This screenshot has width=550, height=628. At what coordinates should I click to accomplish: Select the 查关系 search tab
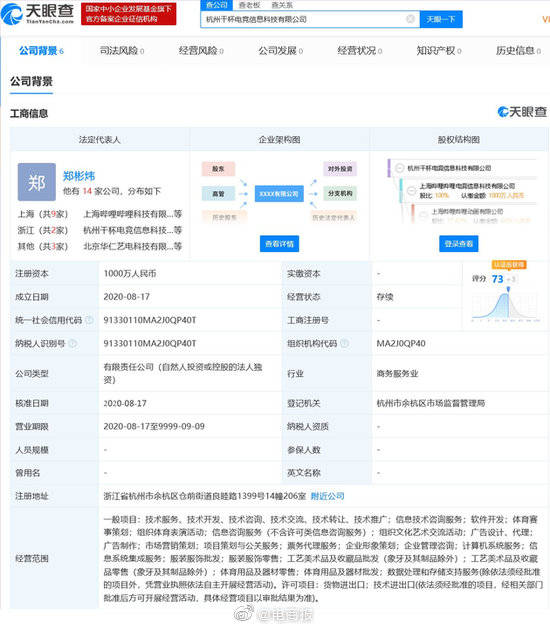coord(282,5)
